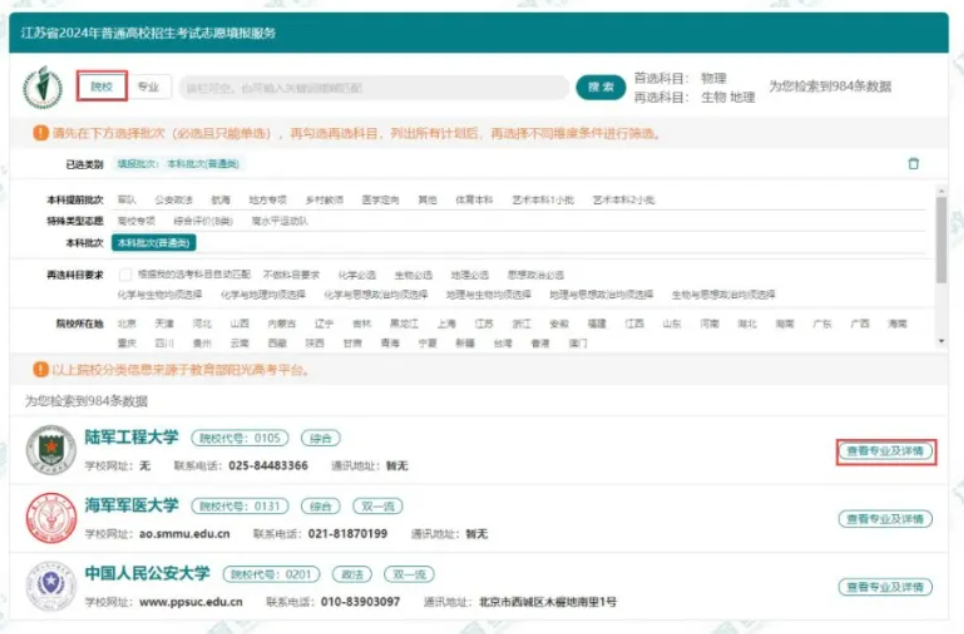964x634 pixels.
Task: Click the trash icon to clear selected categories
Action: coord(913,164)
